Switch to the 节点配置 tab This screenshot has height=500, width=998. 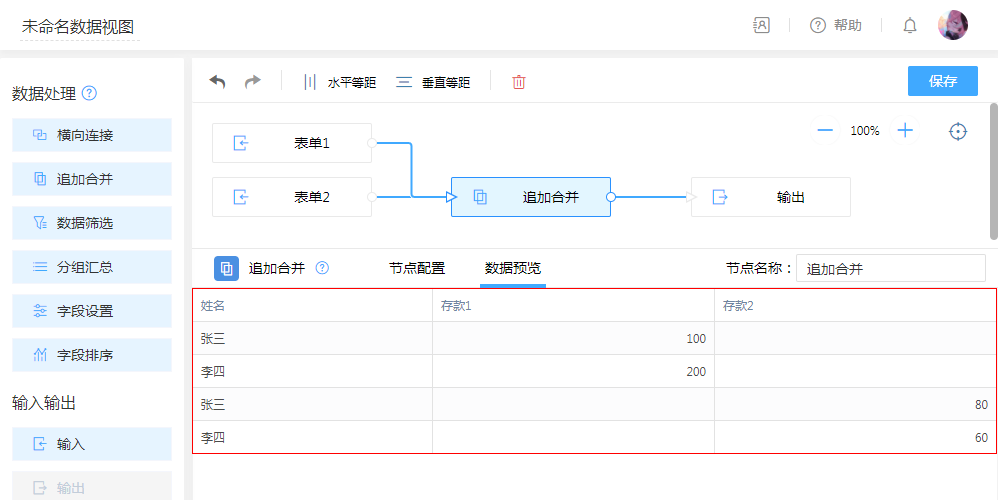(417, 268)
